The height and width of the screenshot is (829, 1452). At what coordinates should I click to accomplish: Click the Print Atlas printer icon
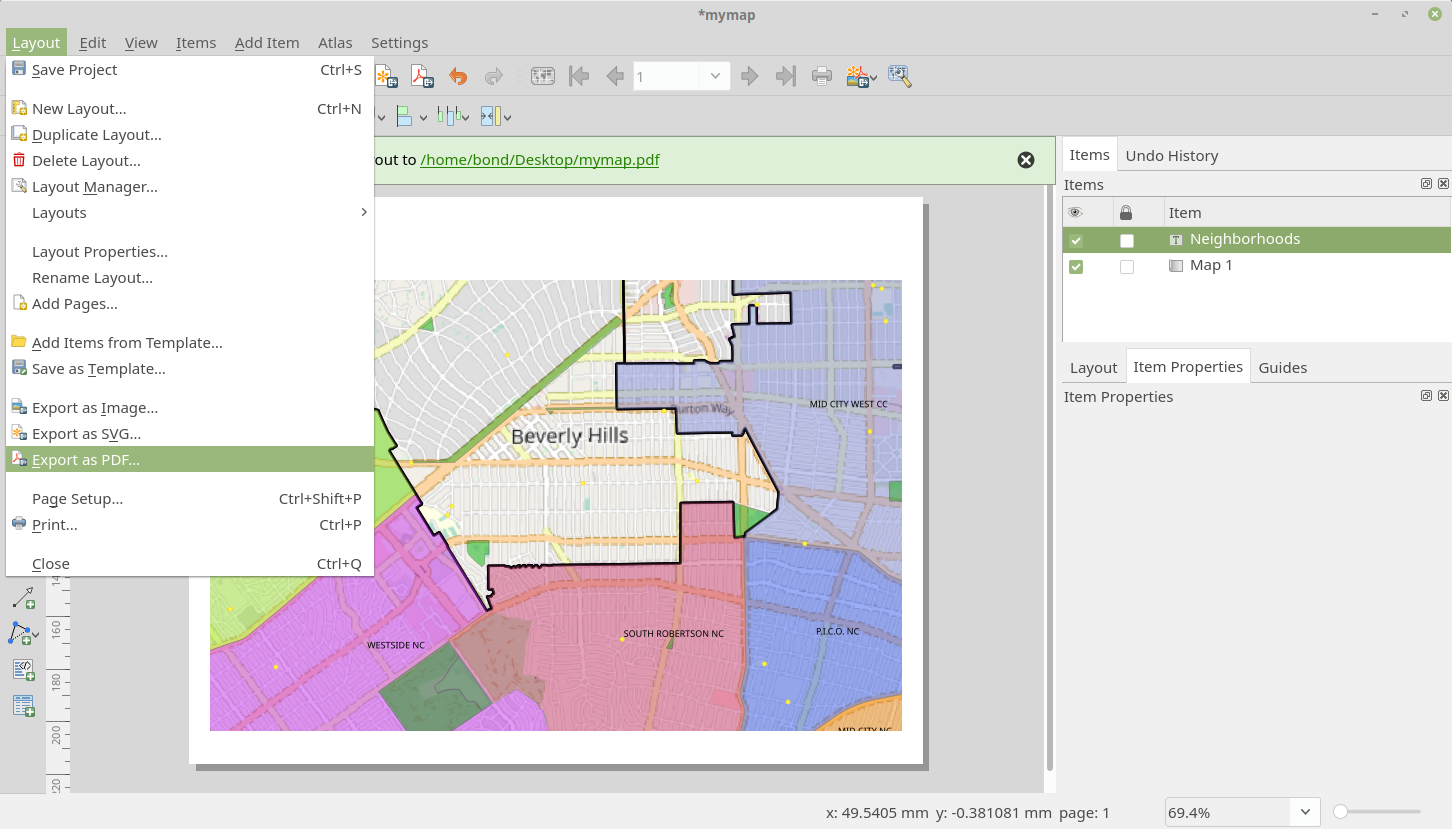click(x=822, y=76)
